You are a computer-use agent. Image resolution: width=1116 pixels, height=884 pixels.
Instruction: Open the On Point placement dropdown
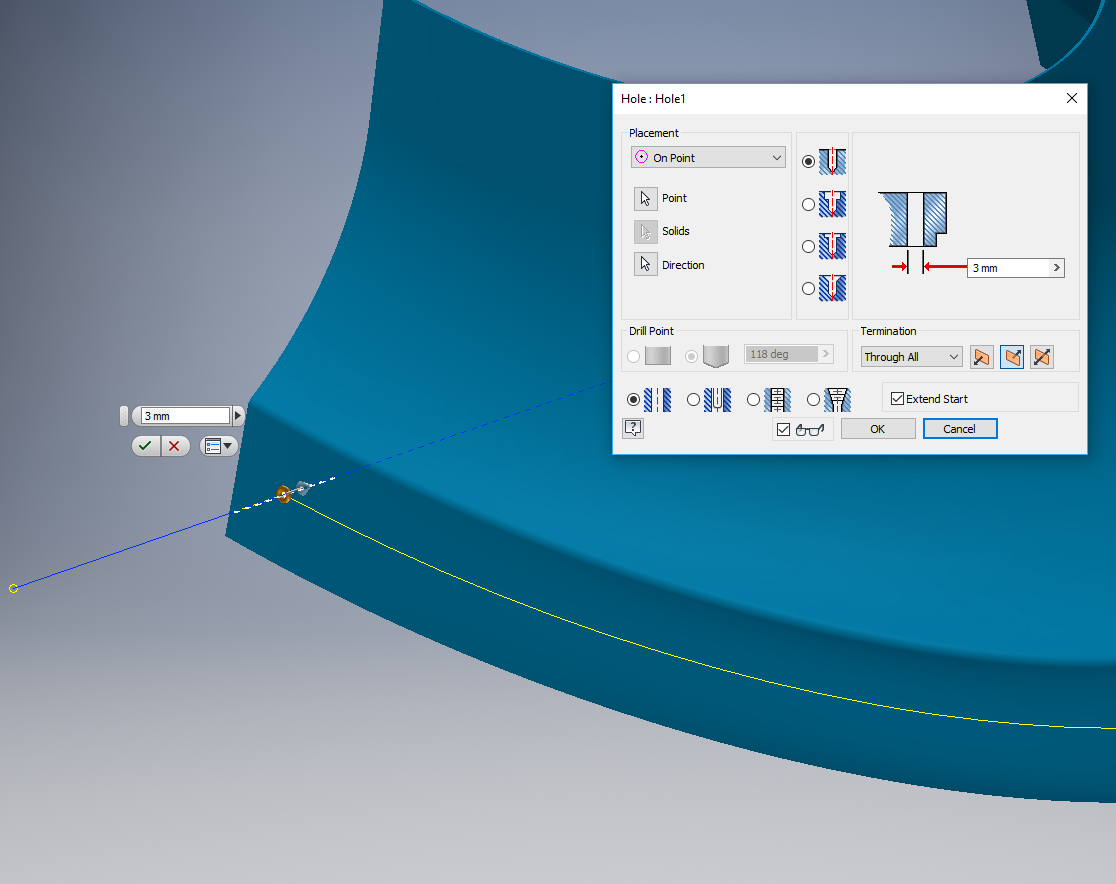(708, 158)
